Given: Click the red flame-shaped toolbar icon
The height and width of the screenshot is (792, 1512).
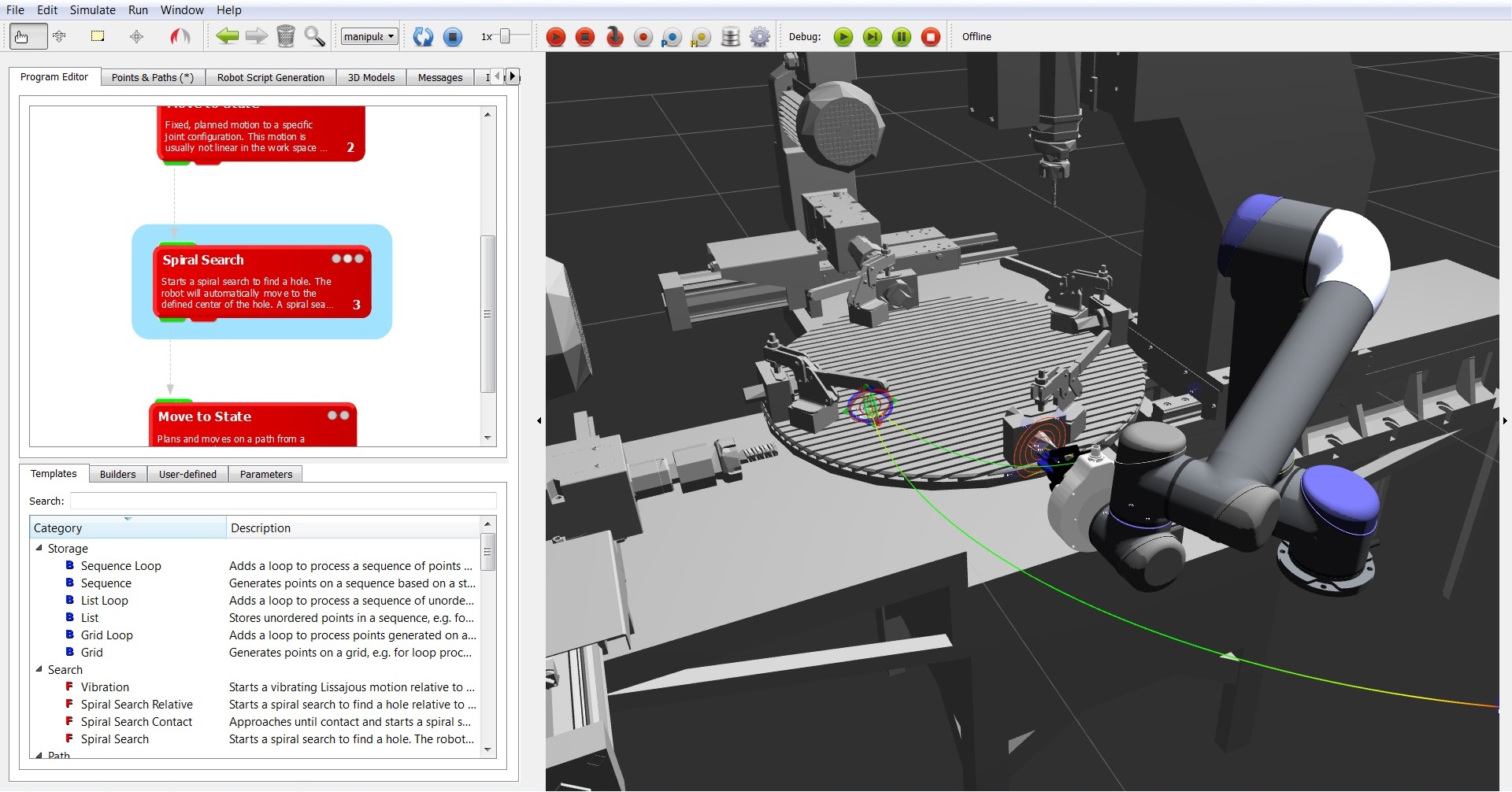Looking at the screenshot, I should pyautogui.click(x=180, y=36).
